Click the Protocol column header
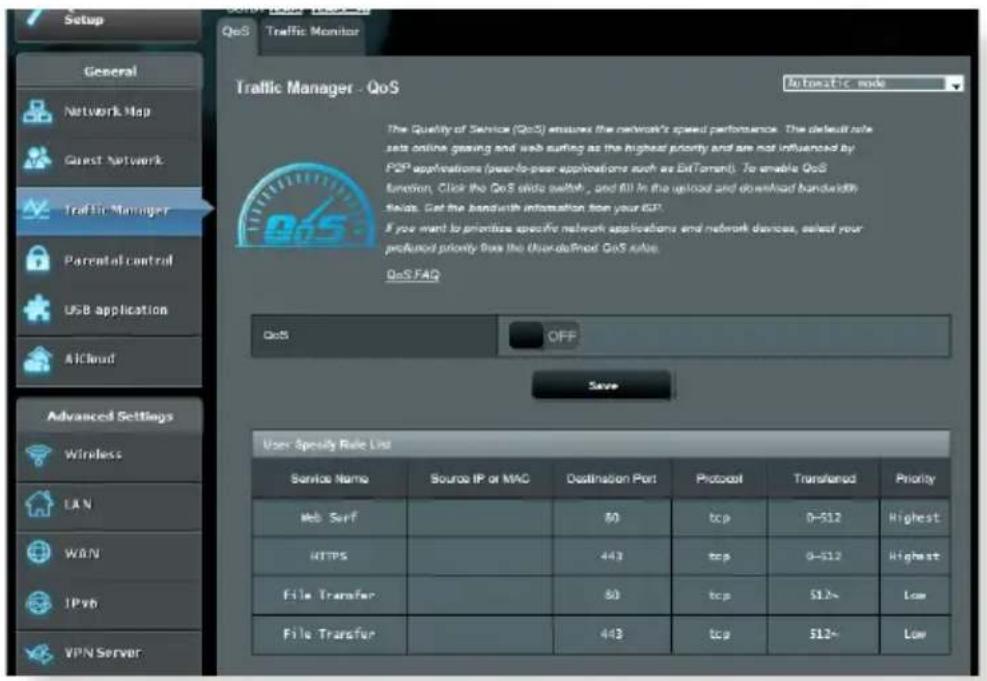 tap(719, 479)
